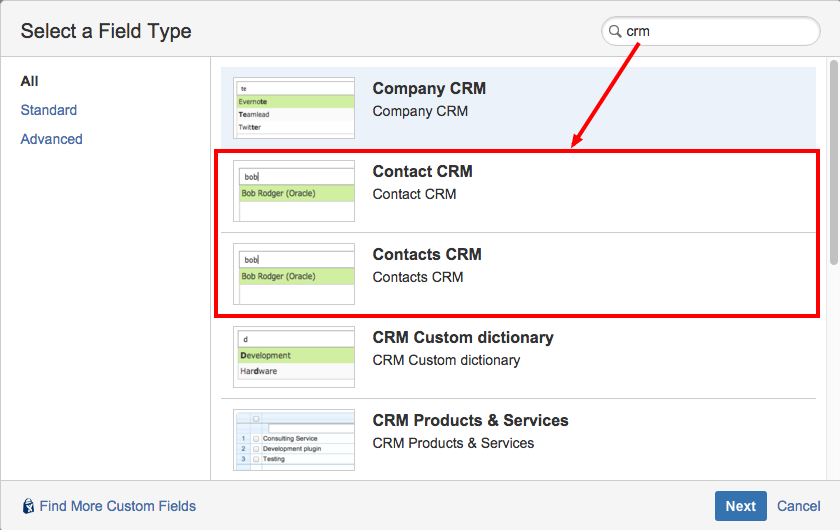Click the marketplace bag icon
This screenshot has height=530, width=840.
click(28, 506)
